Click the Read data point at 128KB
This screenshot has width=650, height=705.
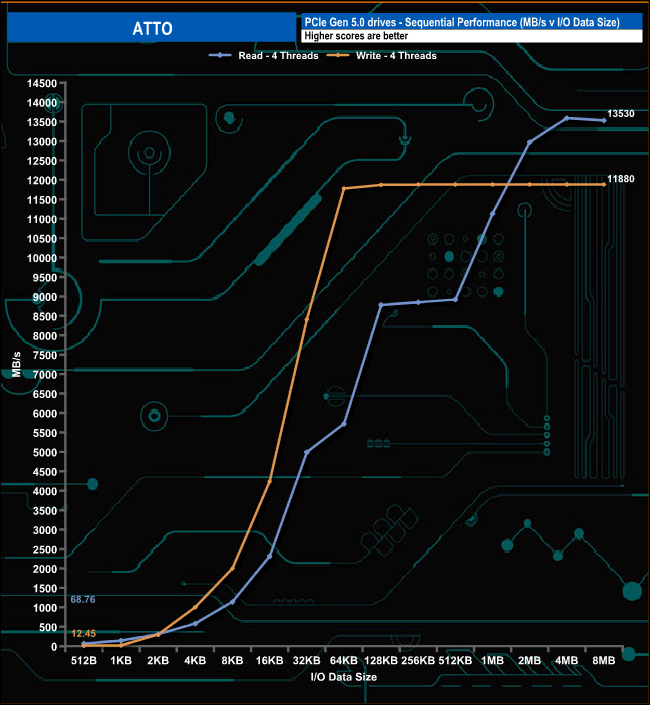[x=381, y=305]
